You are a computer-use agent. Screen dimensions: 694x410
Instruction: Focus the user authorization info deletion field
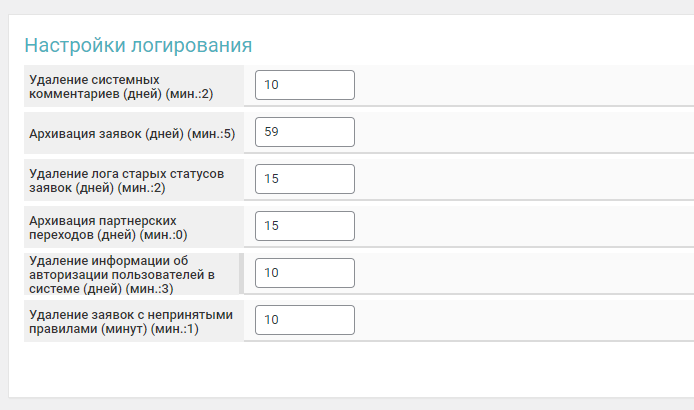(305, 273)
